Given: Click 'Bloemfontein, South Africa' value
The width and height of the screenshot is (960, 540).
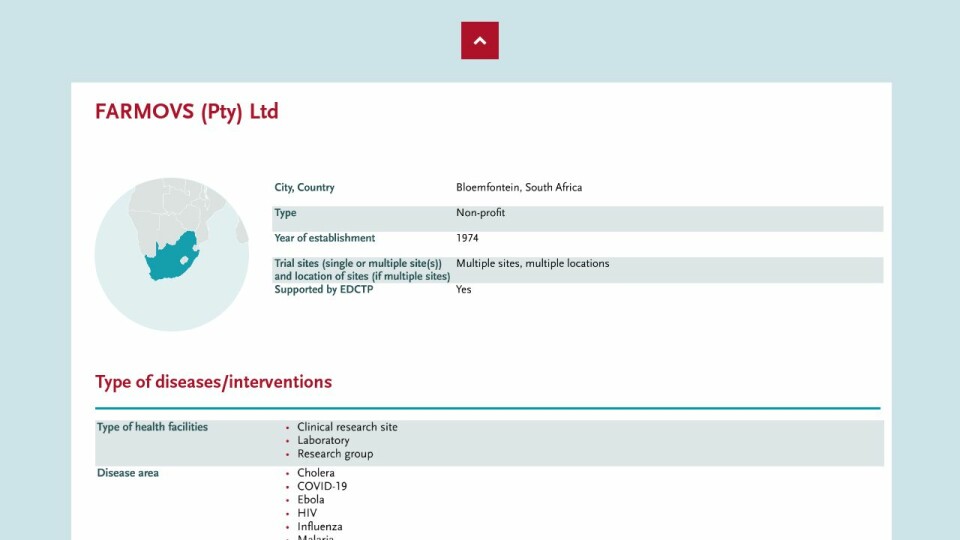Looking at the screenshot, I should point(519,187).
